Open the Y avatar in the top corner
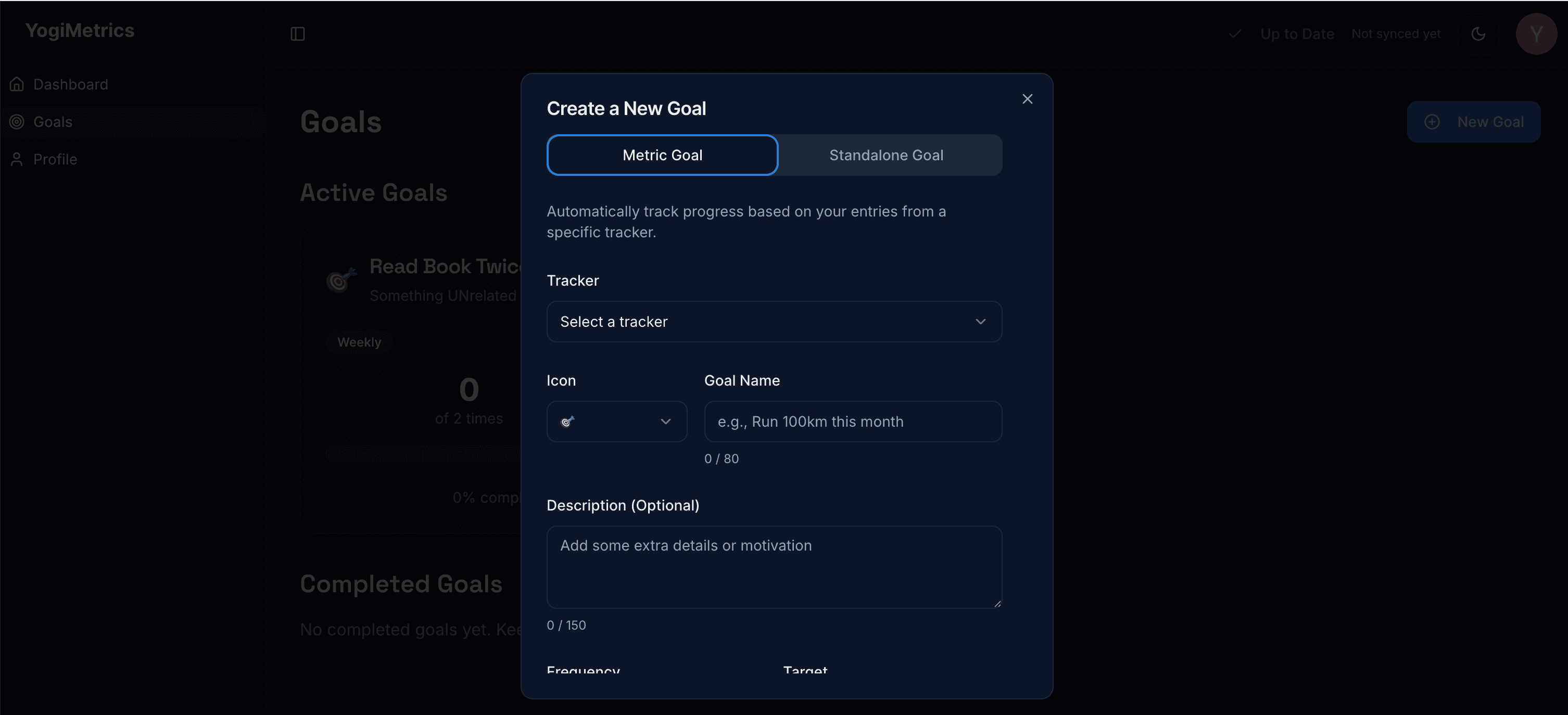Screen dimensions: 1568x715 1536,34
